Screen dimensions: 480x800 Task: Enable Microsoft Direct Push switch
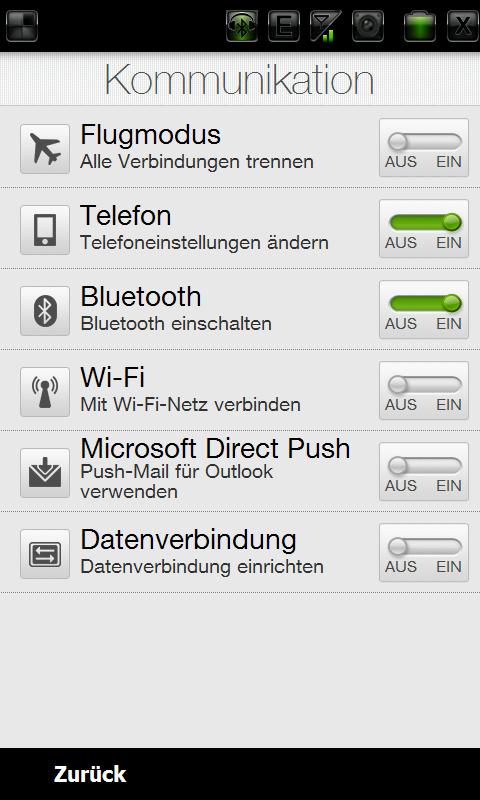[x=424, y=472]
